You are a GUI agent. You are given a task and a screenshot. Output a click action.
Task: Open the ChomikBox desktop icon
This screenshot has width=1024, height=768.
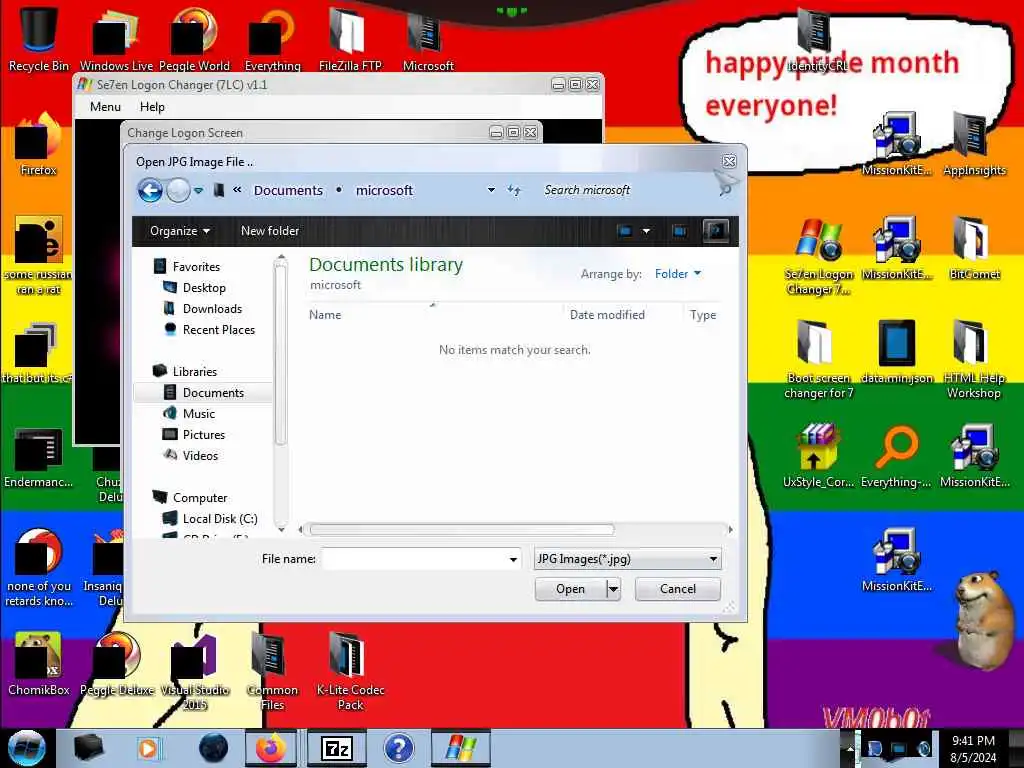click(39, 664)
